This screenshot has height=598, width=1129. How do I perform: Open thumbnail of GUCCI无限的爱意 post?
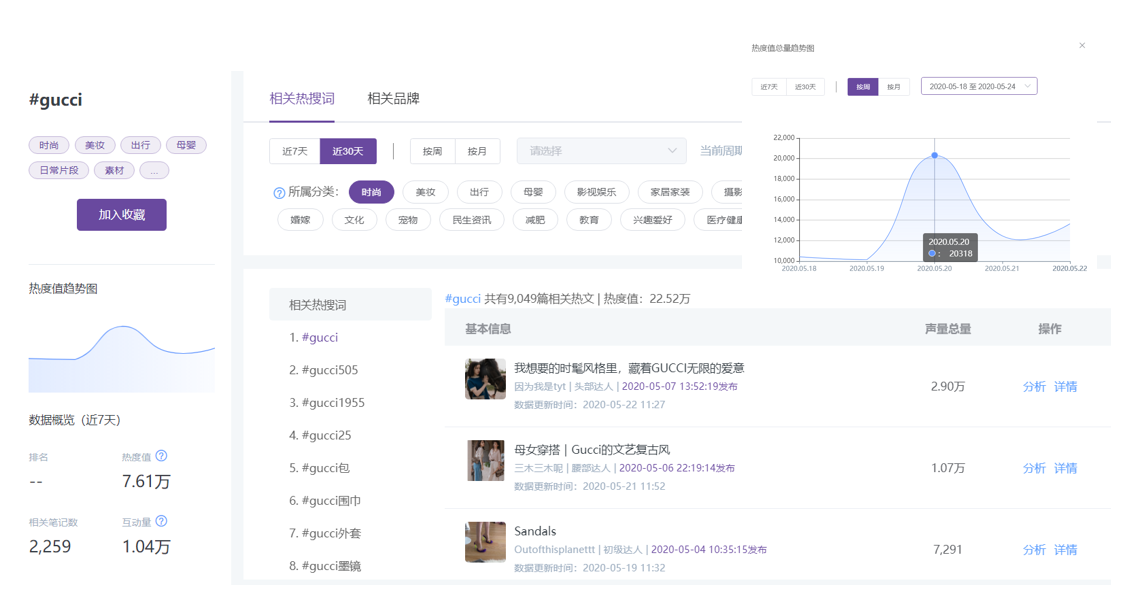[x=485, y=379]
